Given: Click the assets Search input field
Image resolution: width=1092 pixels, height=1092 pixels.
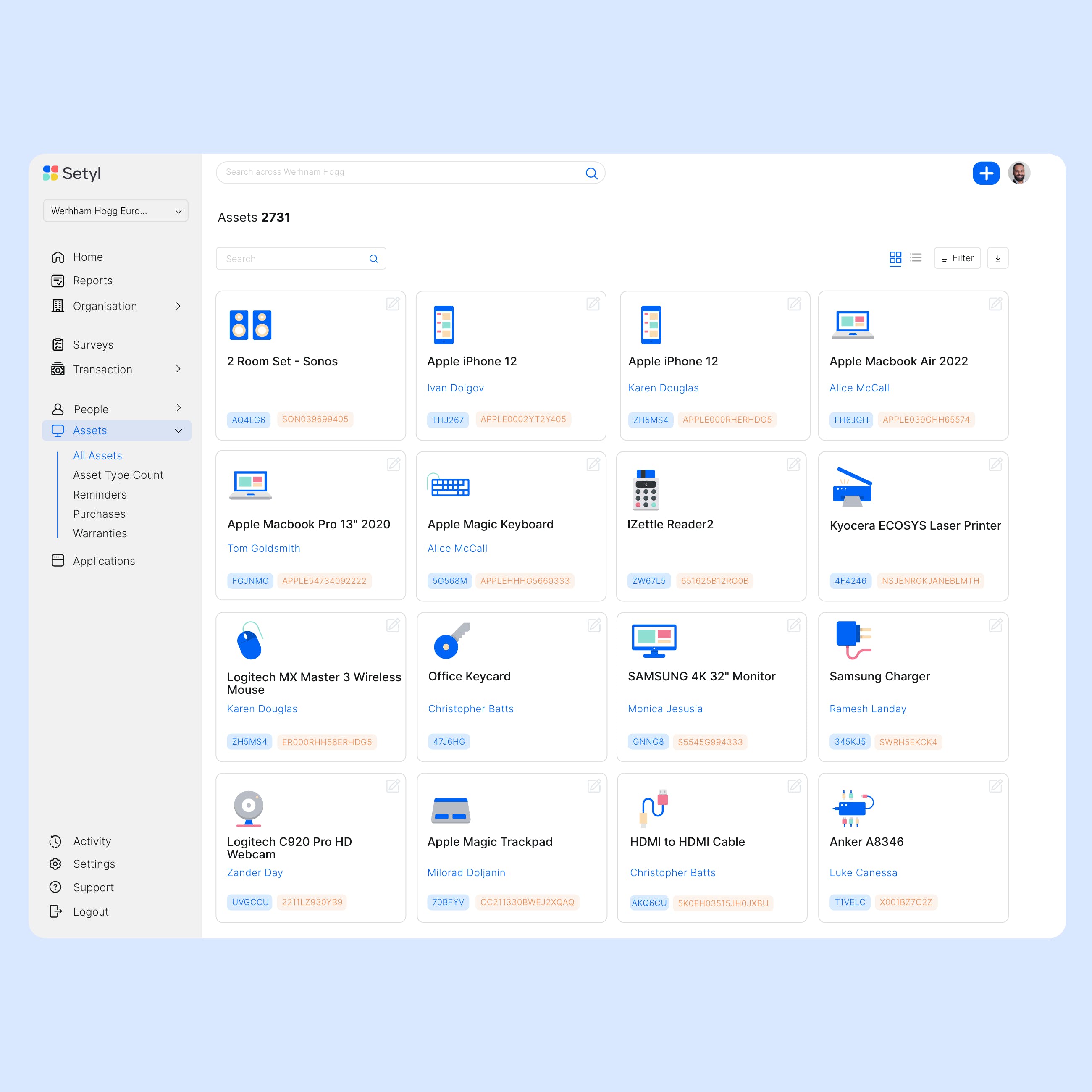Looking at the screenshot, I should pyautogui.click(x=294, y=259).
